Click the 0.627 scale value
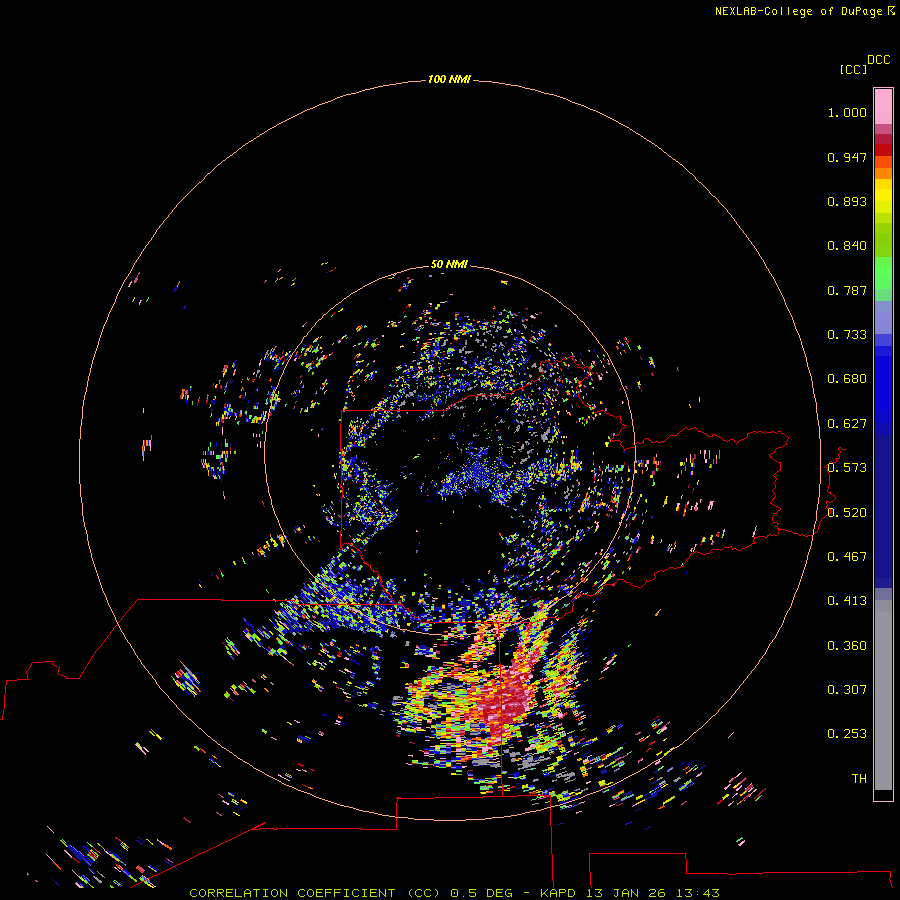The width and height of the screenshot is (900, 900). pos(847,424)
